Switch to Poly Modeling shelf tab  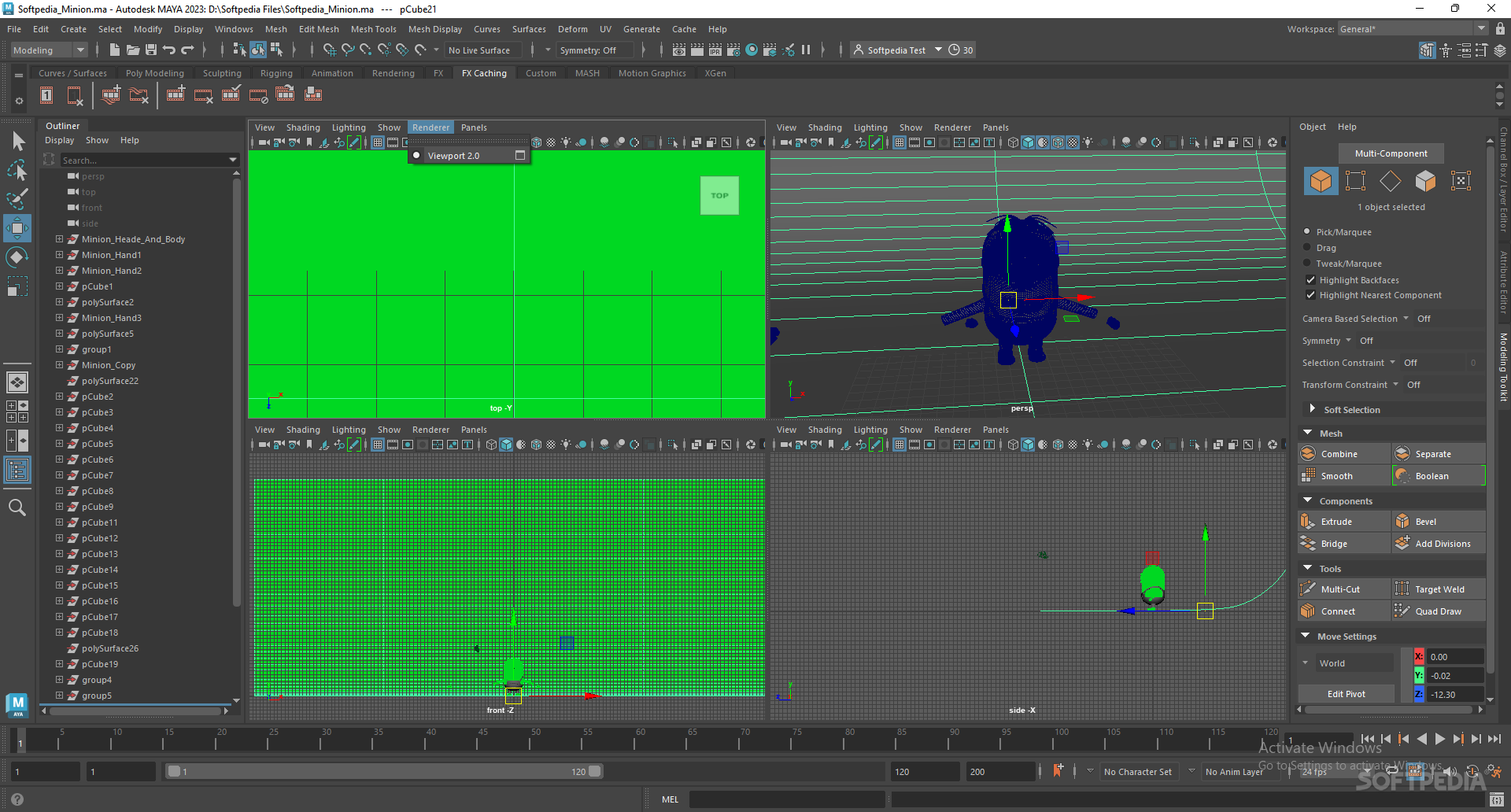point(155,73)
